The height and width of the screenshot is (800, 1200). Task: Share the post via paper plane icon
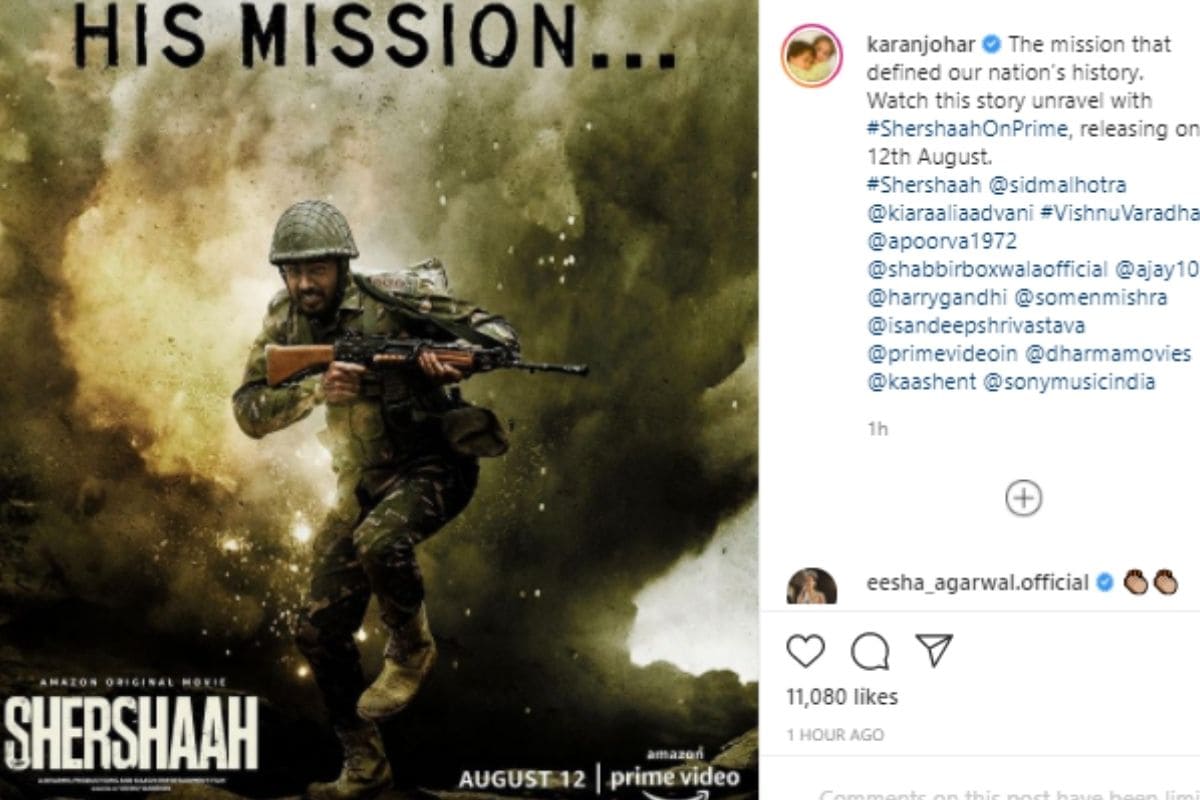point(933,652)
